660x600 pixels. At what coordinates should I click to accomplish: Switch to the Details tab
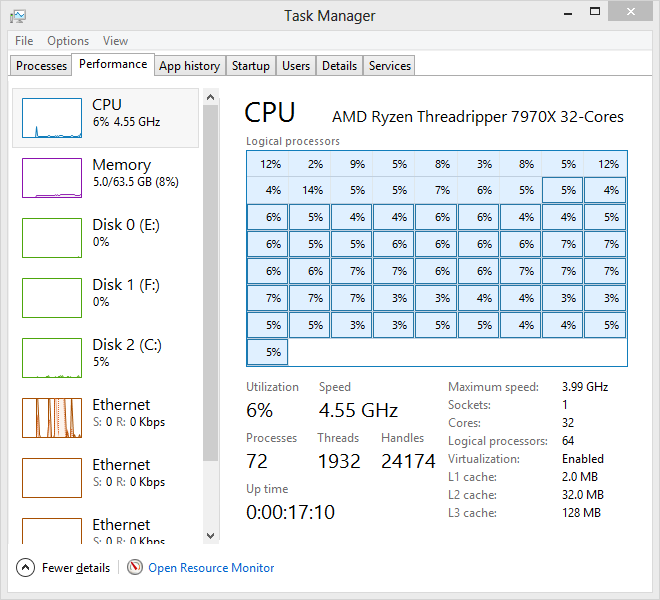339,66
